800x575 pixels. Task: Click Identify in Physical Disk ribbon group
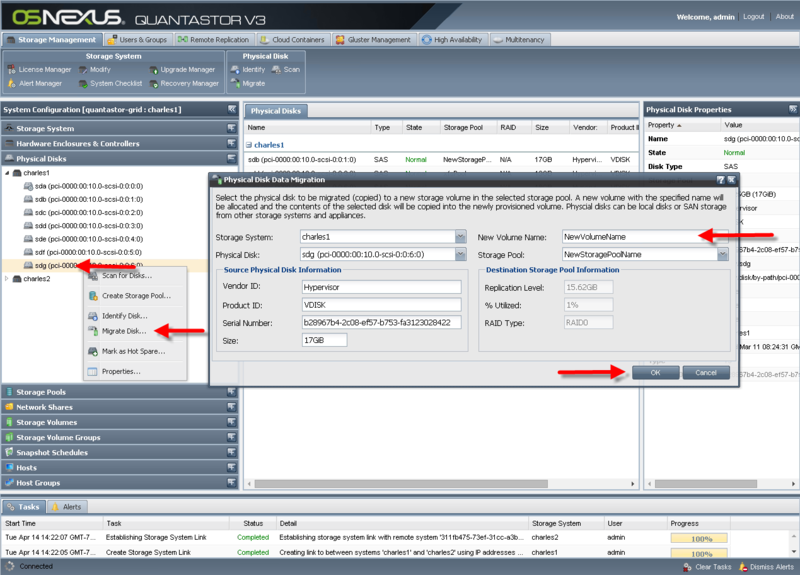(x=248, y=69)
